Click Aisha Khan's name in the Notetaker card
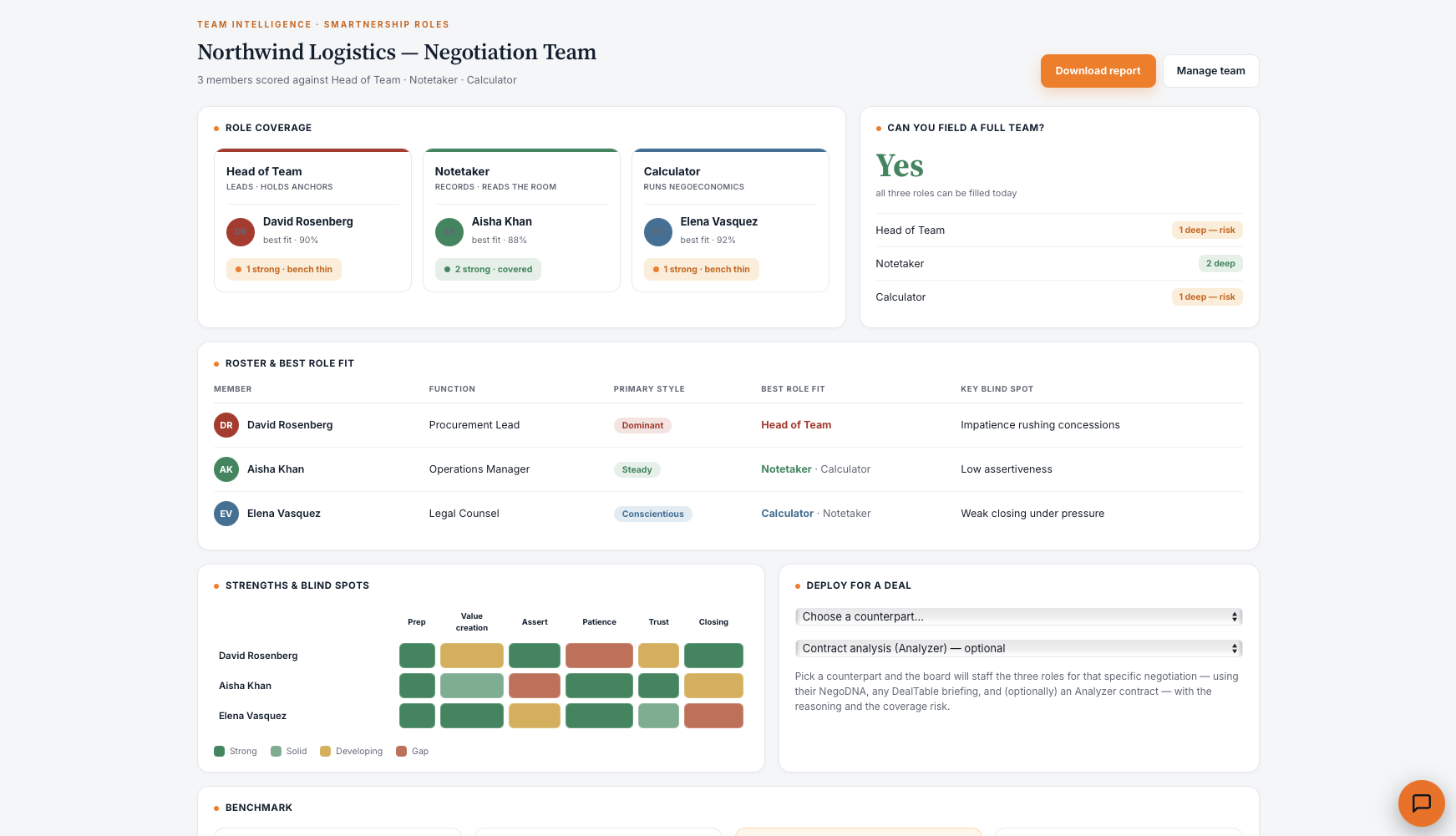 coord(501,221)
